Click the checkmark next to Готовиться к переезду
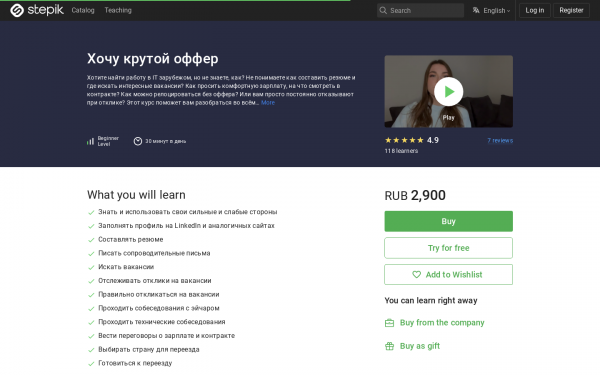600x375 pixels. click(x=91, y=364)
